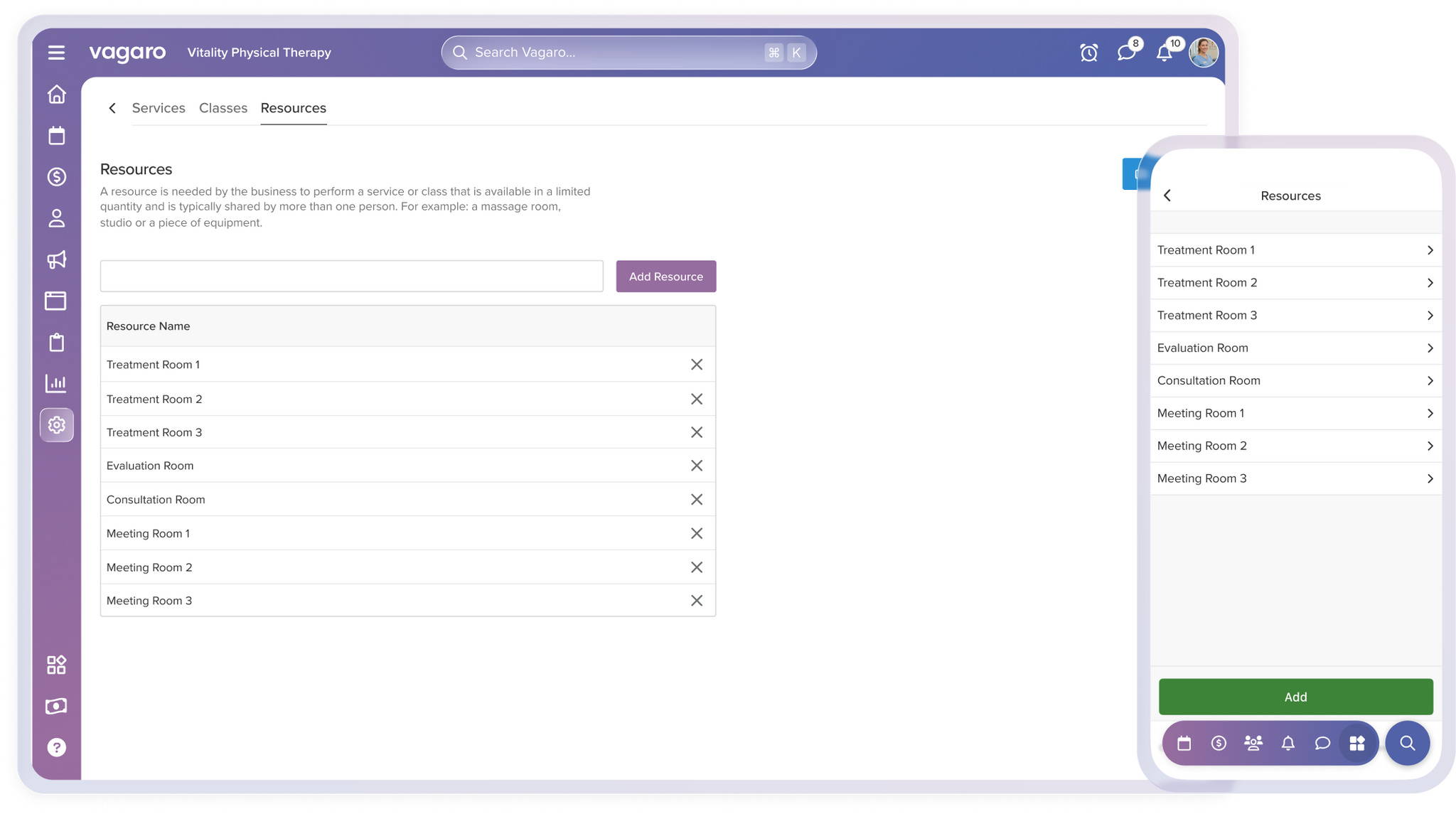Open the clipboard forms icon
The width and height of the screenshot is (1456, 814).
pyautogui.click(x=56, y=342)
